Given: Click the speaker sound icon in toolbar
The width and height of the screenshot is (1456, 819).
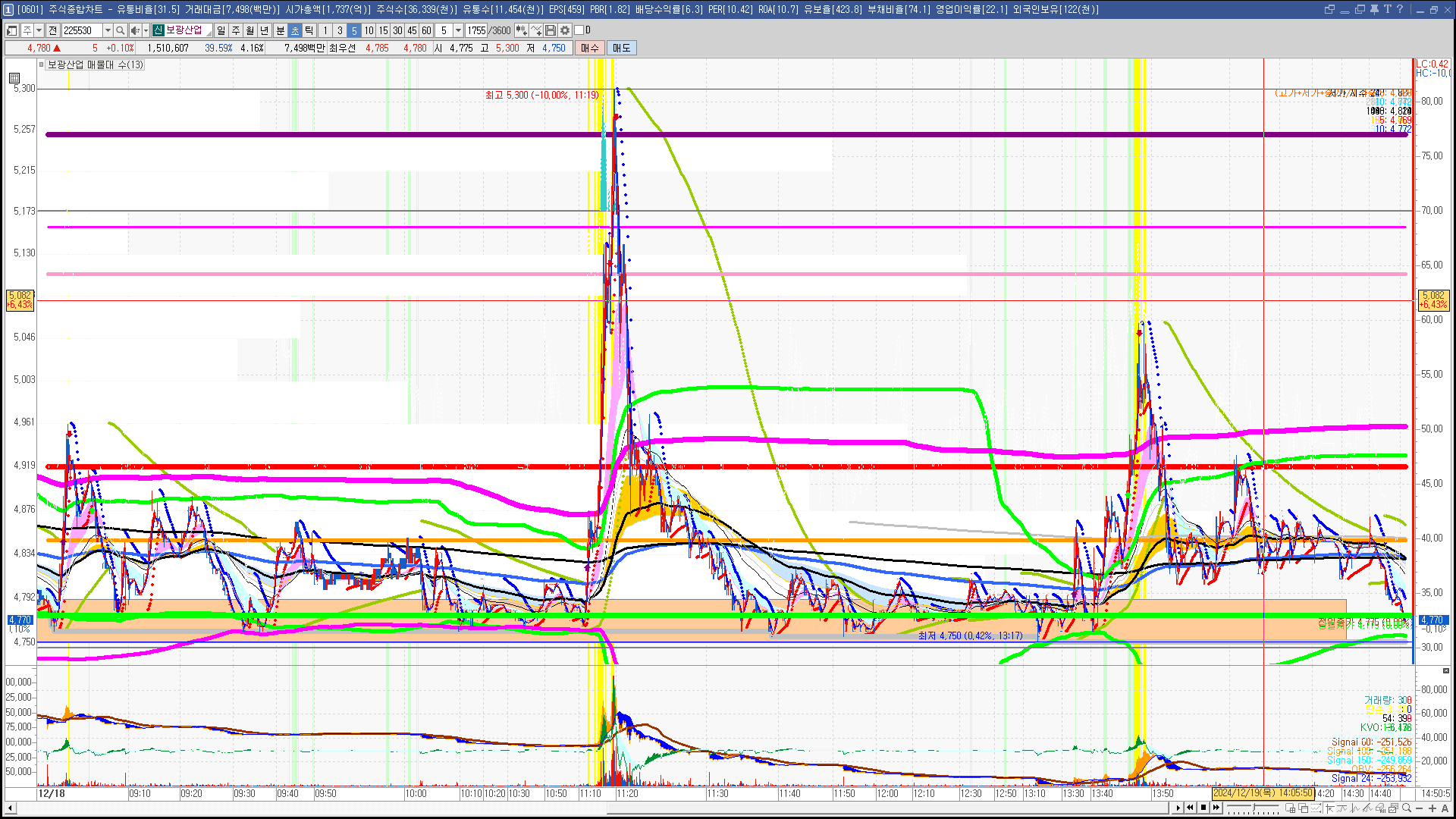Looking at the screenshot, I should (x=134, y=30).
